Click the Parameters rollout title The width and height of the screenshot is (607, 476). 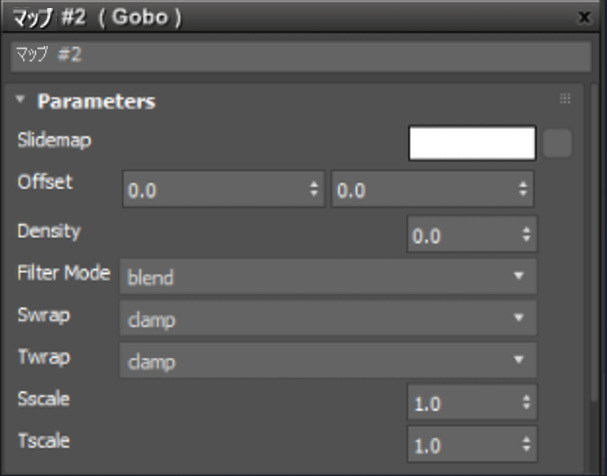pyautogui.click(x=96, y=101)
